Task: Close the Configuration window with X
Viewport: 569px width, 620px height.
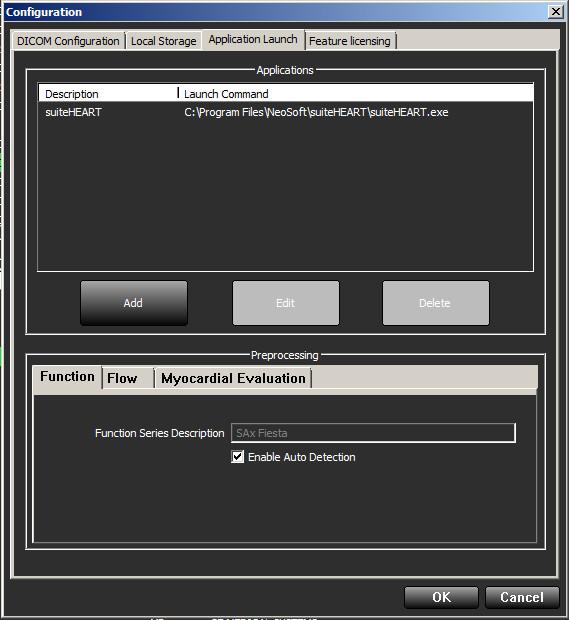Action: [x=556, y=11]
